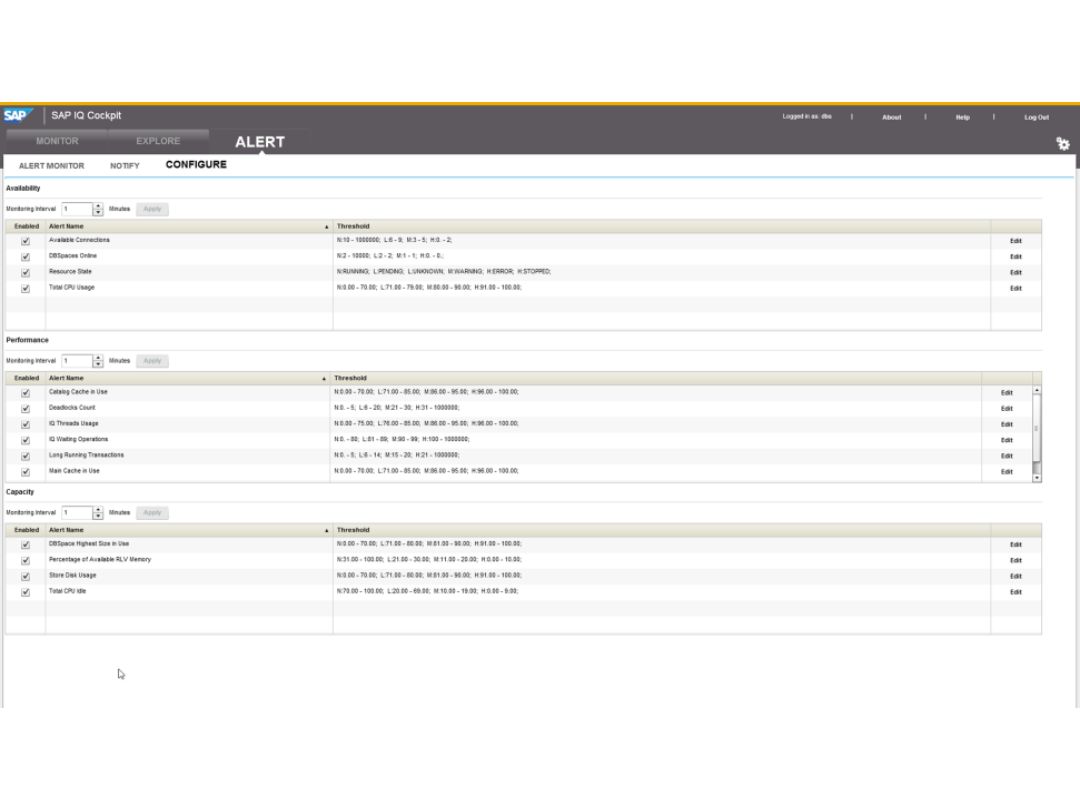
Task: Switch to the EXPLORE tab
Action: point(158,141)
